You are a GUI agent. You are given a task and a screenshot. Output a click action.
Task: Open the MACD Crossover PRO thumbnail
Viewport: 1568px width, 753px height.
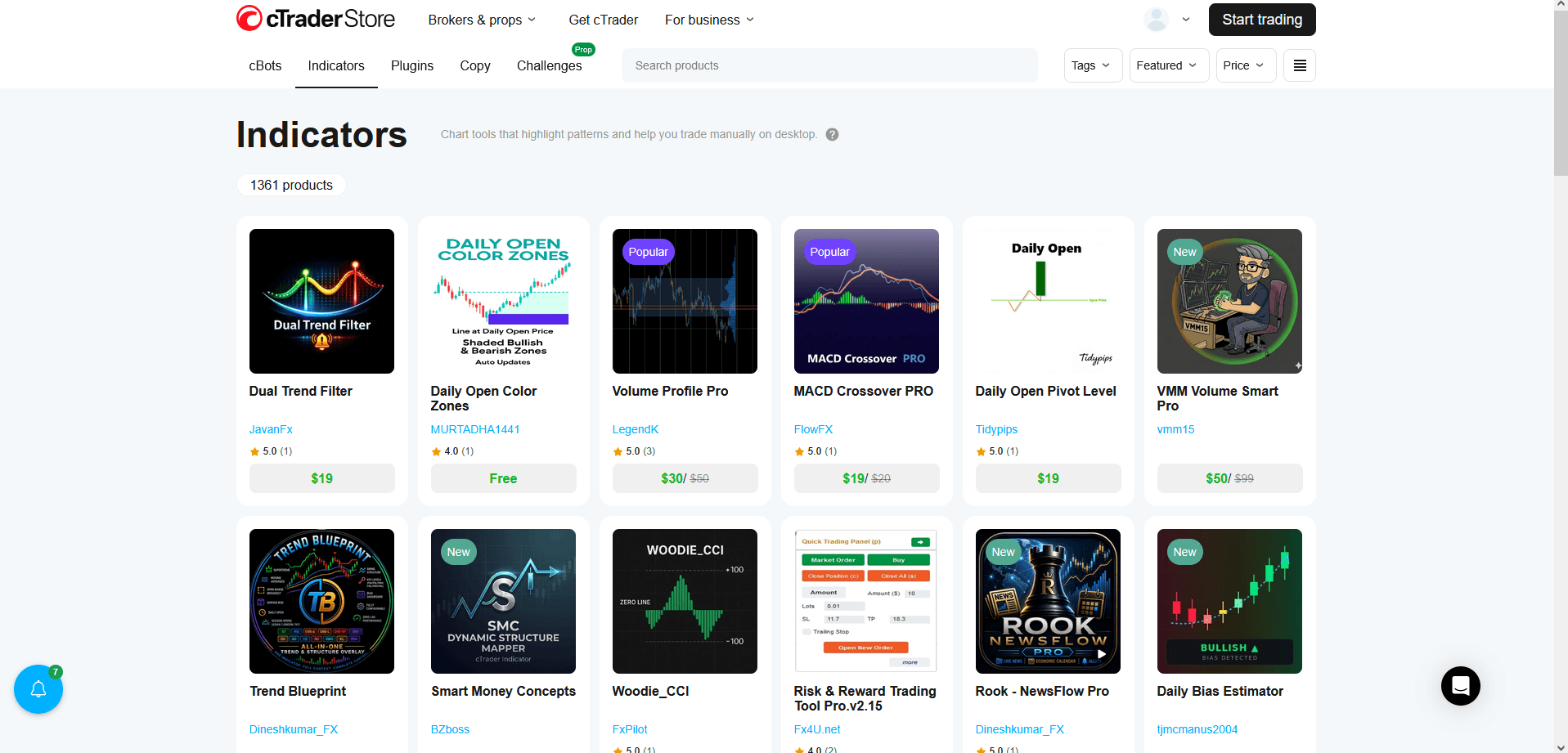866,301
